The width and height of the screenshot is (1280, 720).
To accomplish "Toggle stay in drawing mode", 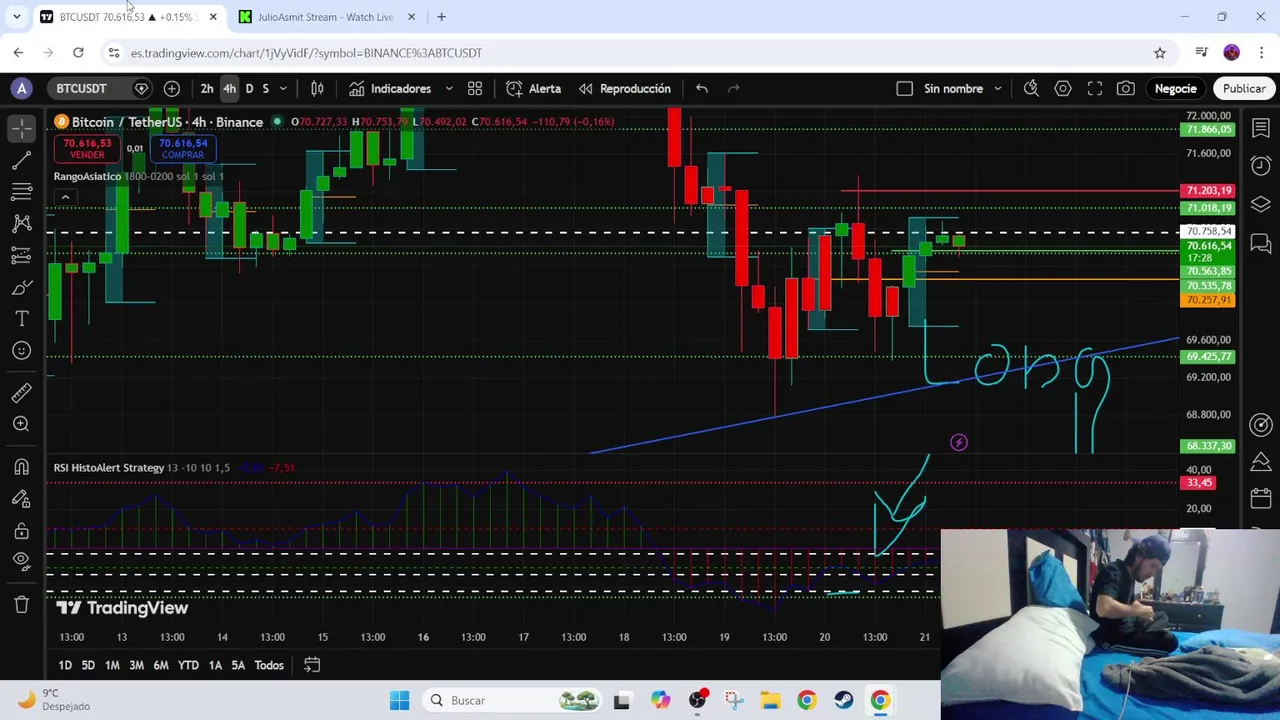I will coord(22,498).
